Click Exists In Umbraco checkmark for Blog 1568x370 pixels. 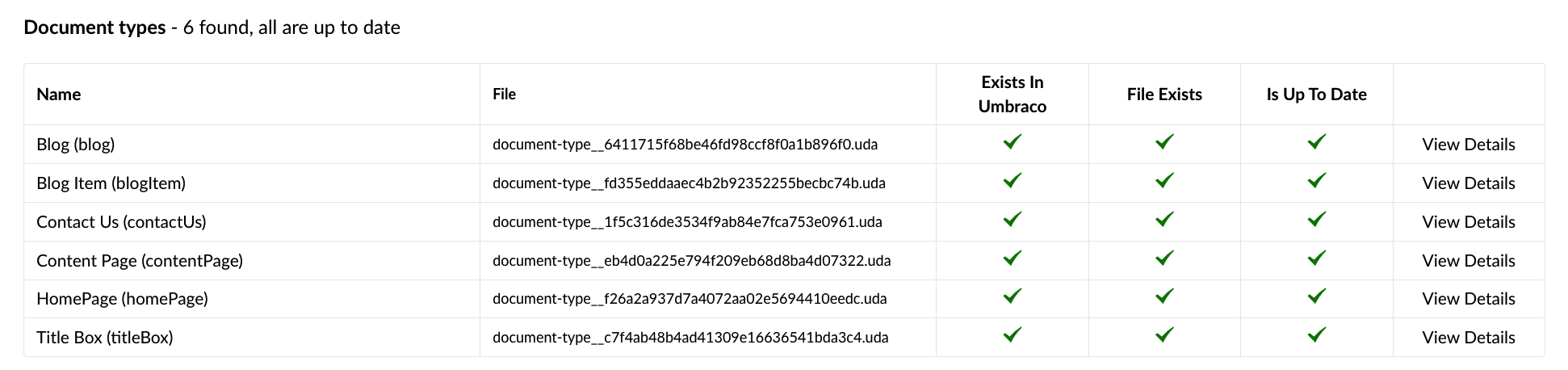[1012, 142]
